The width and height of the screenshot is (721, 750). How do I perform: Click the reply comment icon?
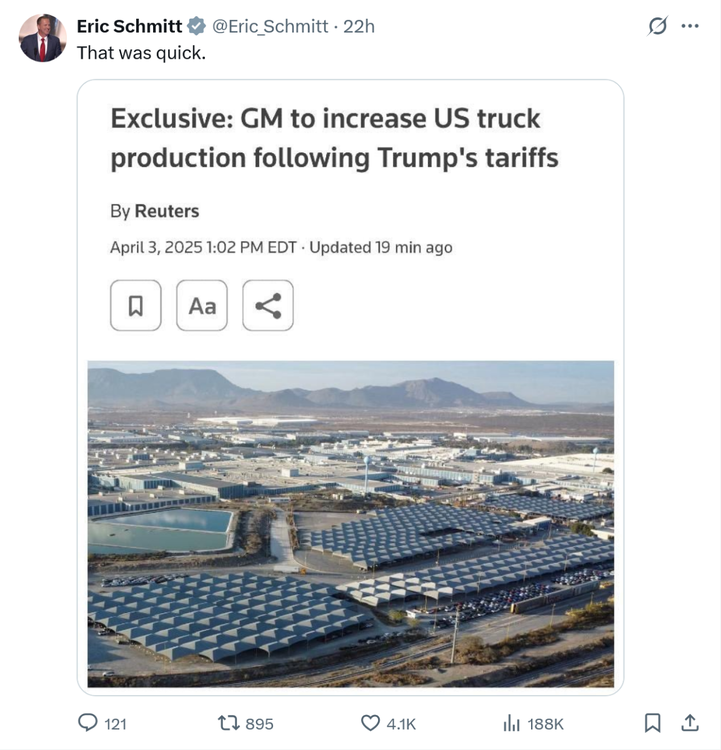pyautogui.click(x=89, y=722)
